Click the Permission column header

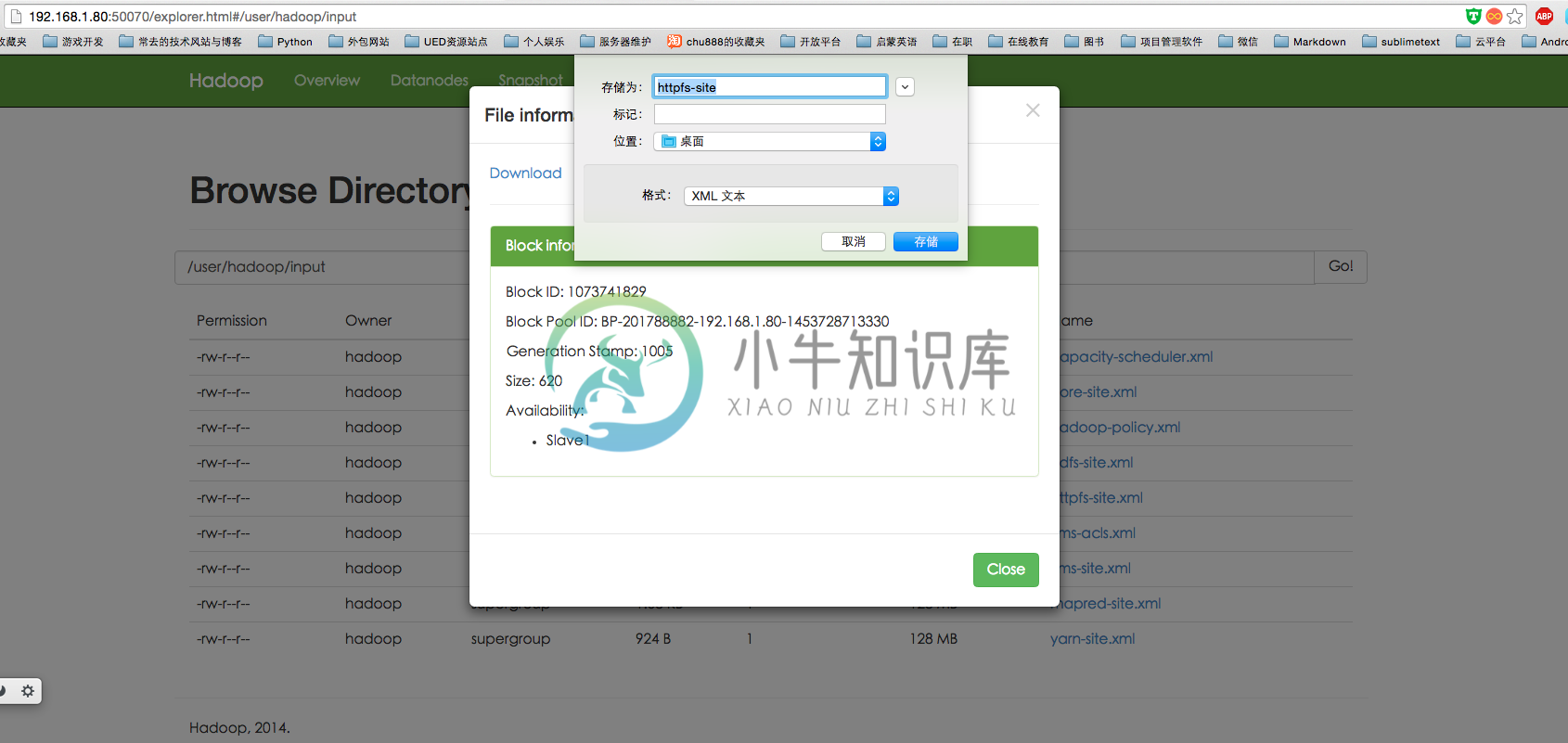pyautogui.click(x=232, y=321)
